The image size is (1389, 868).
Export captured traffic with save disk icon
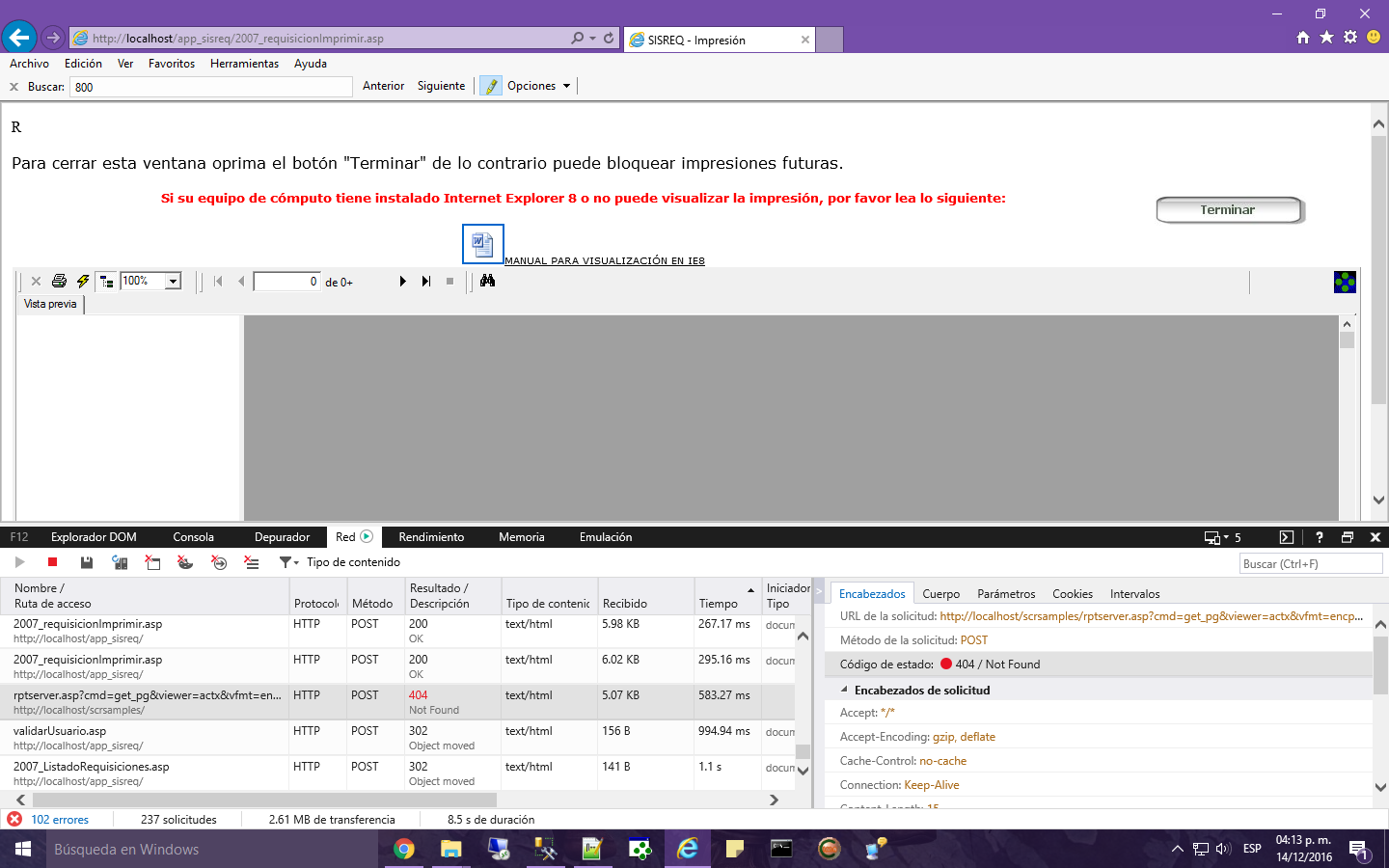pyautogui.click(x=86, y=562)
